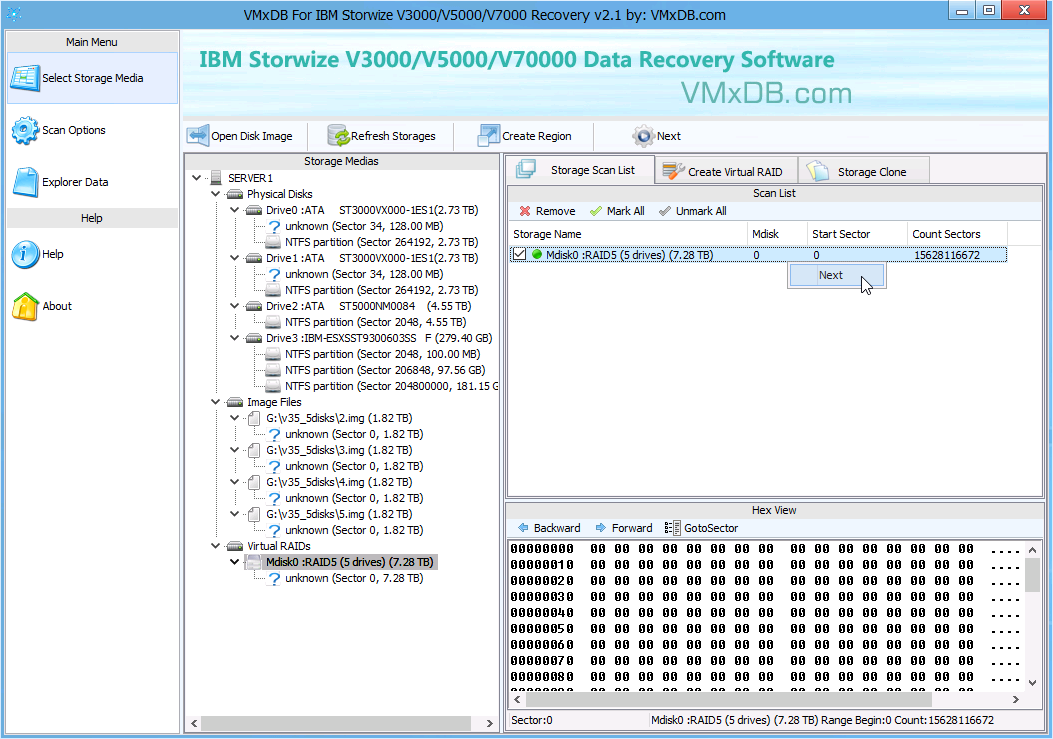Choose Next in the context menu
The image size is (1053, 739).
(x=831, y=275)
